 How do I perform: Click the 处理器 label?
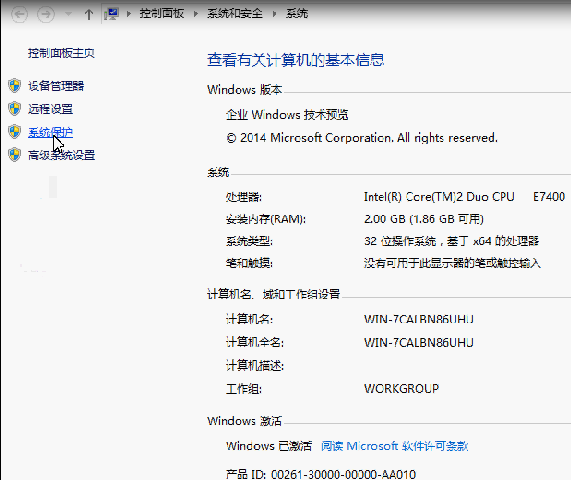tap(244, 197)
